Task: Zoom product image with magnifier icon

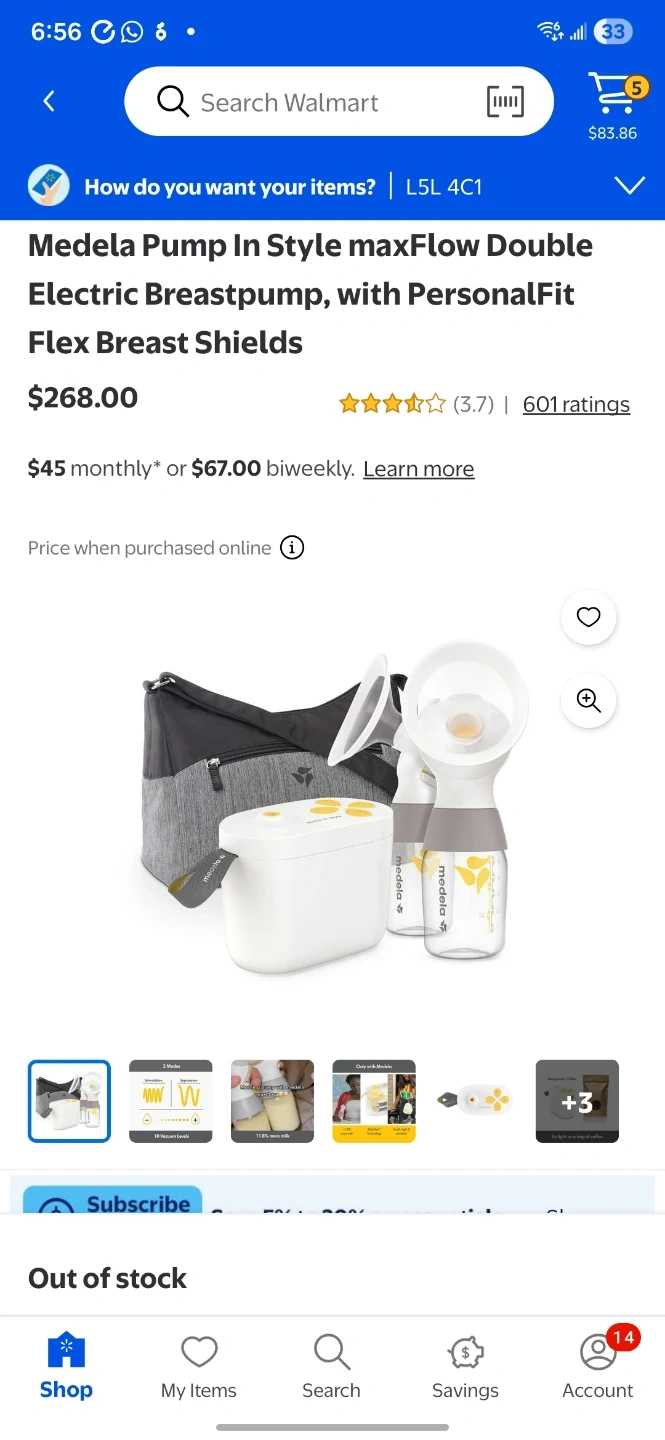Action: [x=589, y=701]
